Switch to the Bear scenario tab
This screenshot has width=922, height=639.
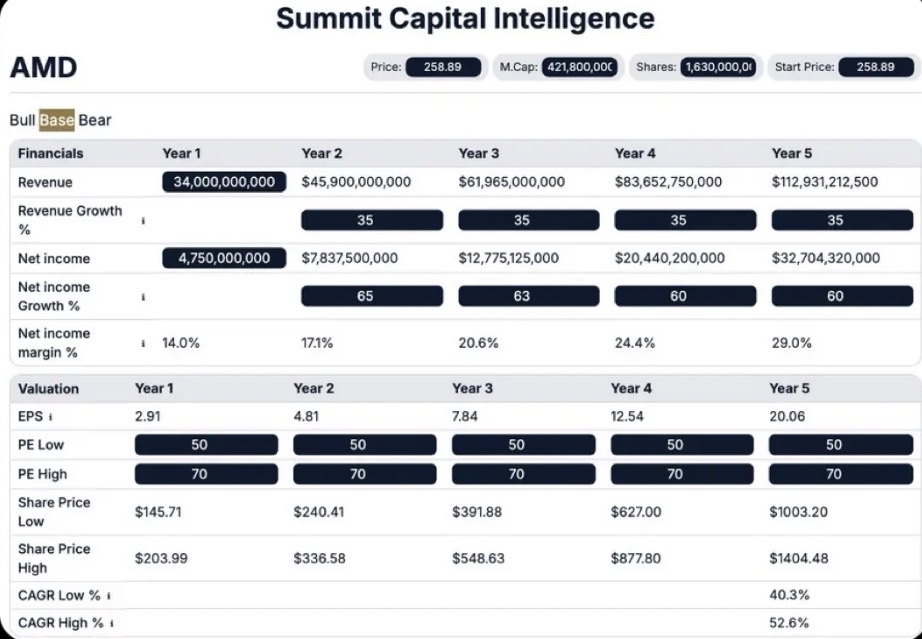[x=95, y=120]
